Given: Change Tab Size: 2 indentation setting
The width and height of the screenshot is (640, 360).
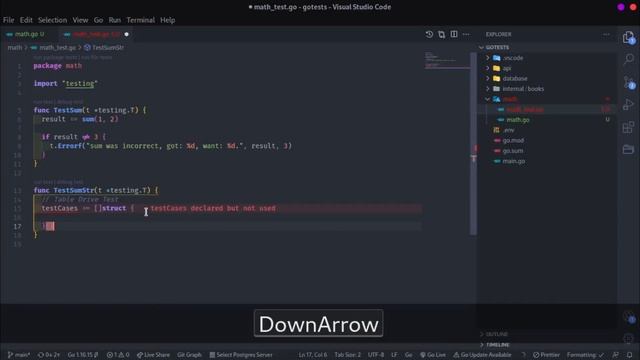Looking at the screenshot, I should click(x=347, y=355).
